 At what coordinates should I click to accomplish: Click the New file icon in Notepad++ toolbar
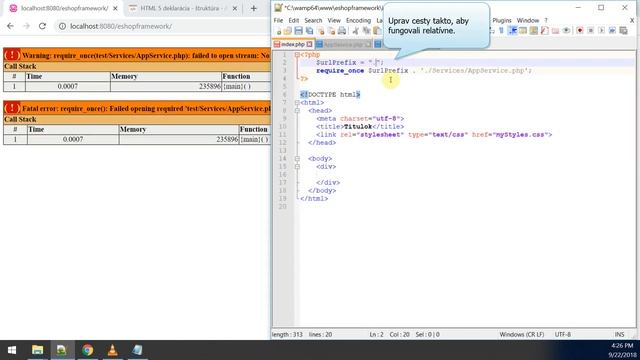coord(278,31)
